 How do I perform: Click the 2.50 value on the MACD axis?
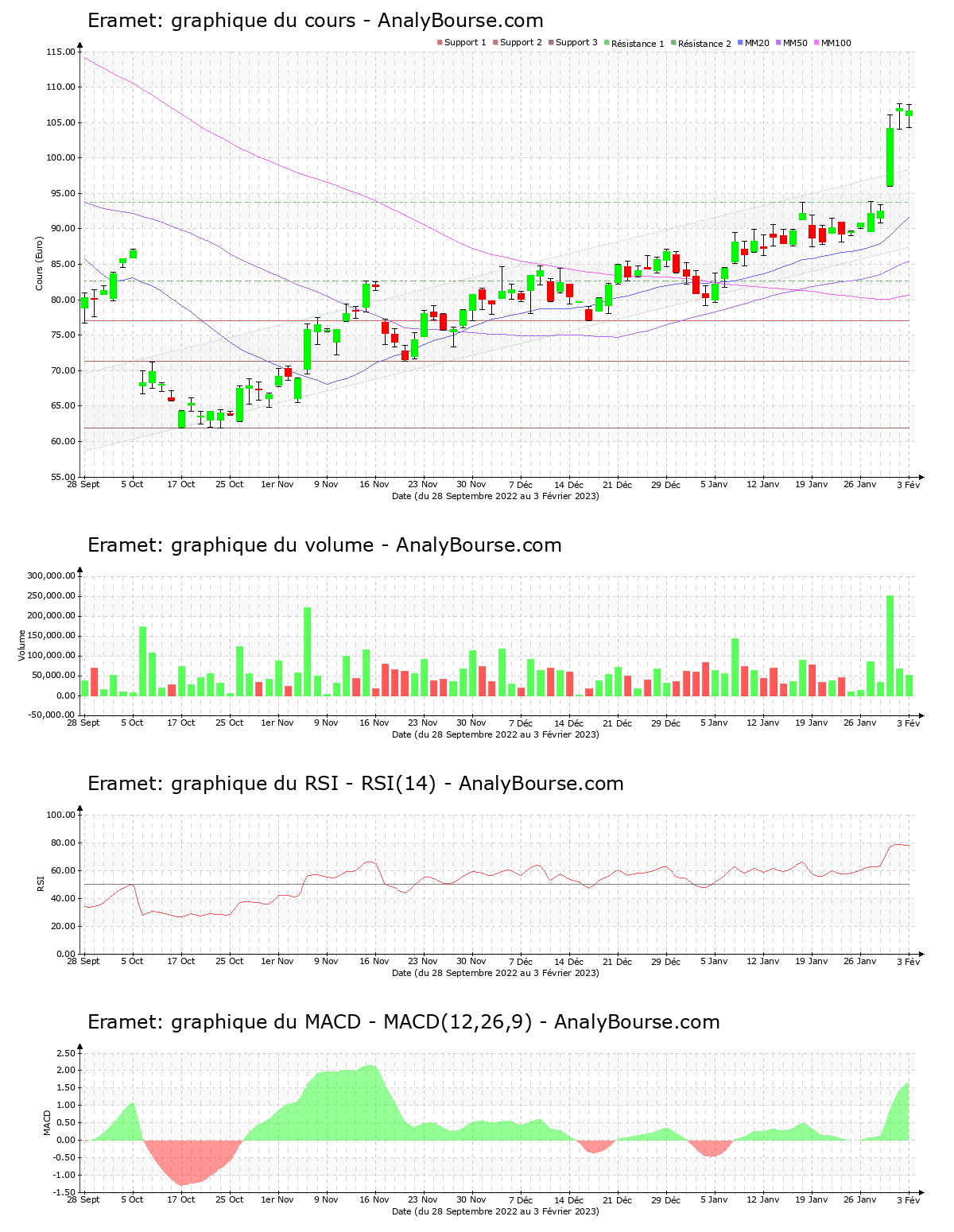tap(67, 1054)
